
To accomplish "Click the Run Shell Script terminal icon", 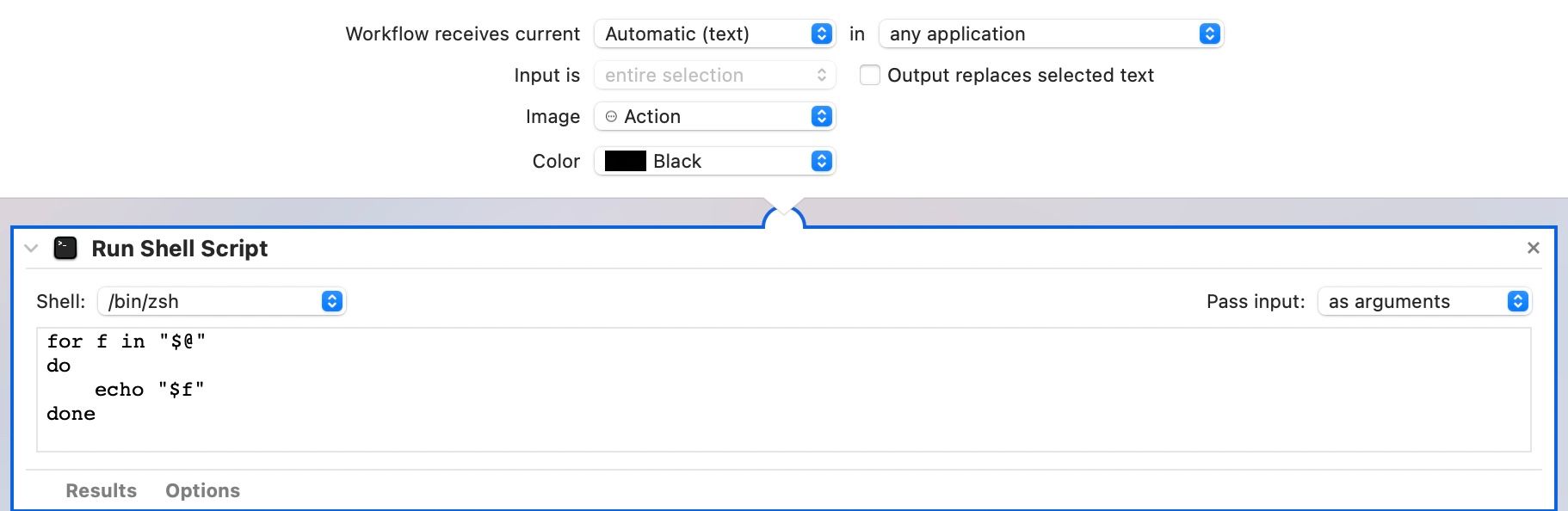I will pyautogui.click(x=65, y=249).
